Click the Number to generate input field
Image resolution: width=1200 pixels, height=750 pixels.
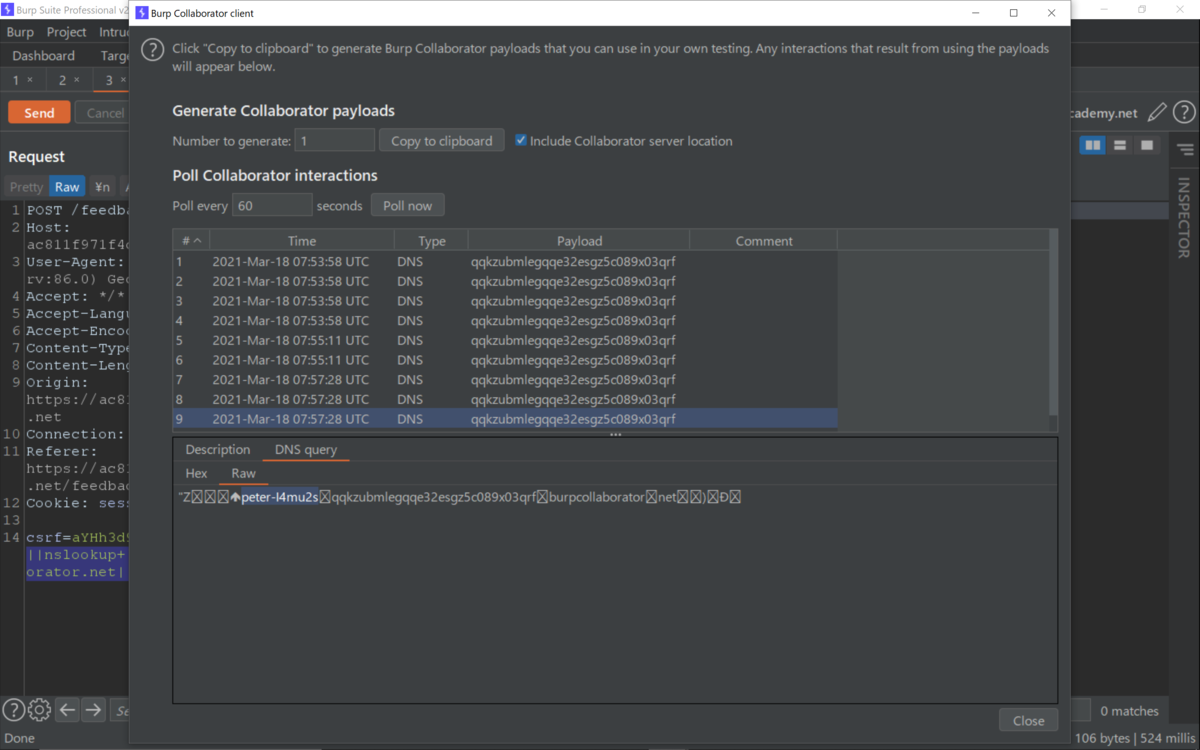click(335, 140)
